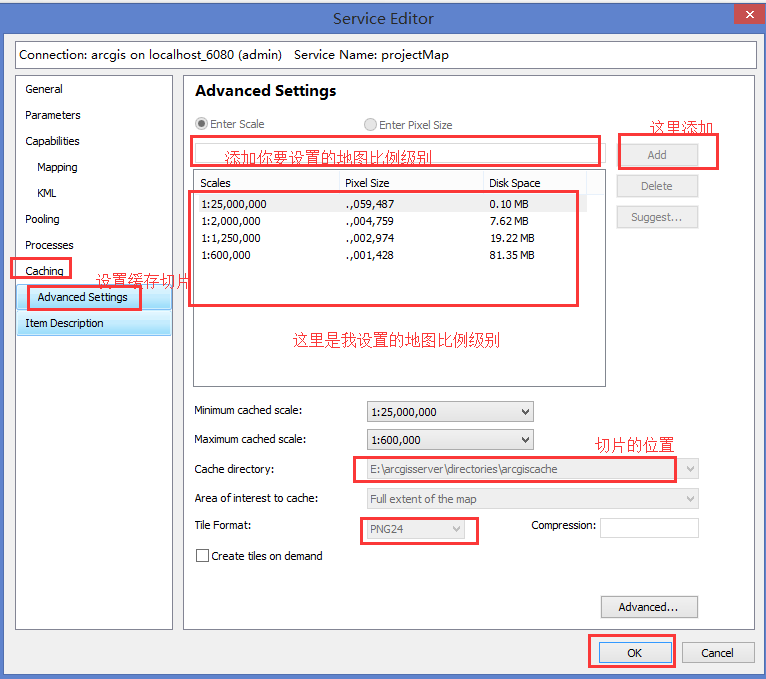This screenshot has width=766, height=679.
Task: Open the Parameters page
Action: (x=53, y=115)
